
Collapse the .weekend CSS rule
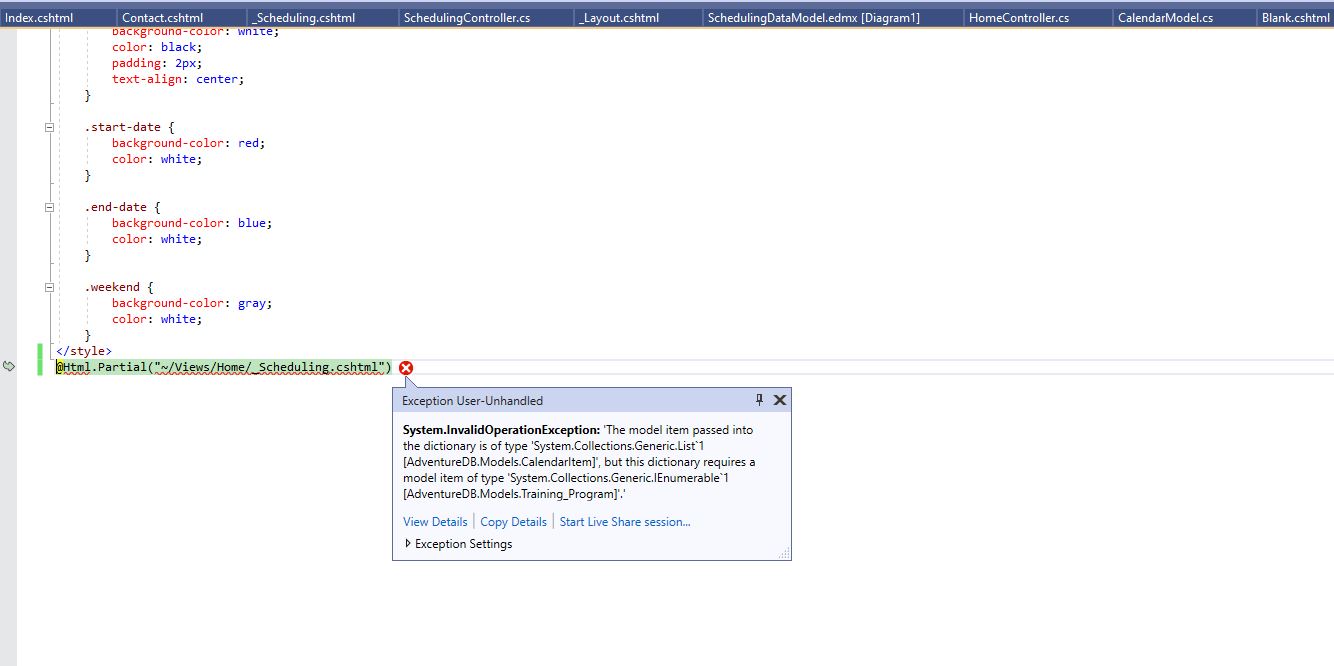(x=49, y=287)
